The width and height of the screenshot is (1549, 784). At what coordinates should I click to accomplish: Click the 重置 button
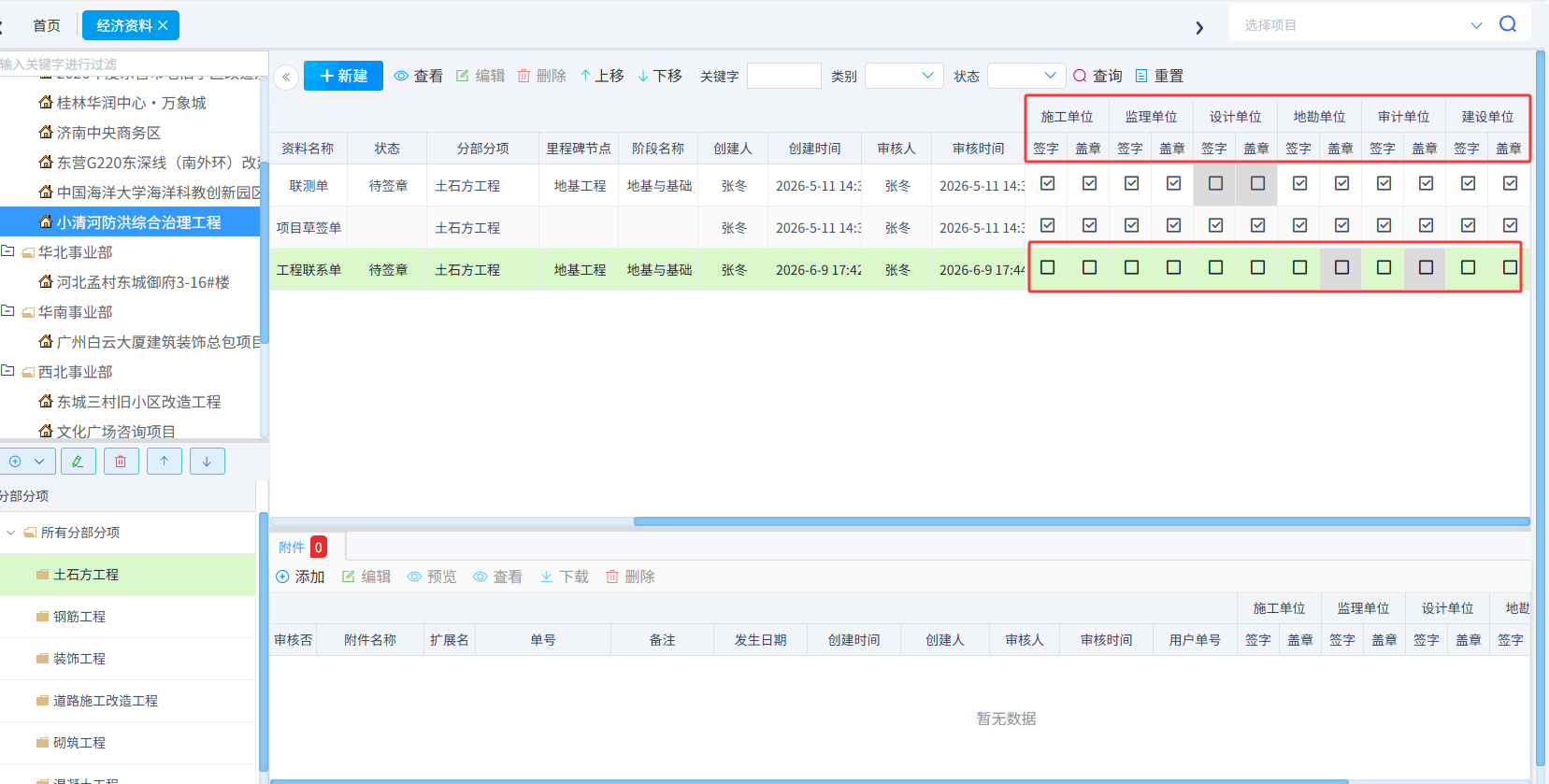(1159, 76)
